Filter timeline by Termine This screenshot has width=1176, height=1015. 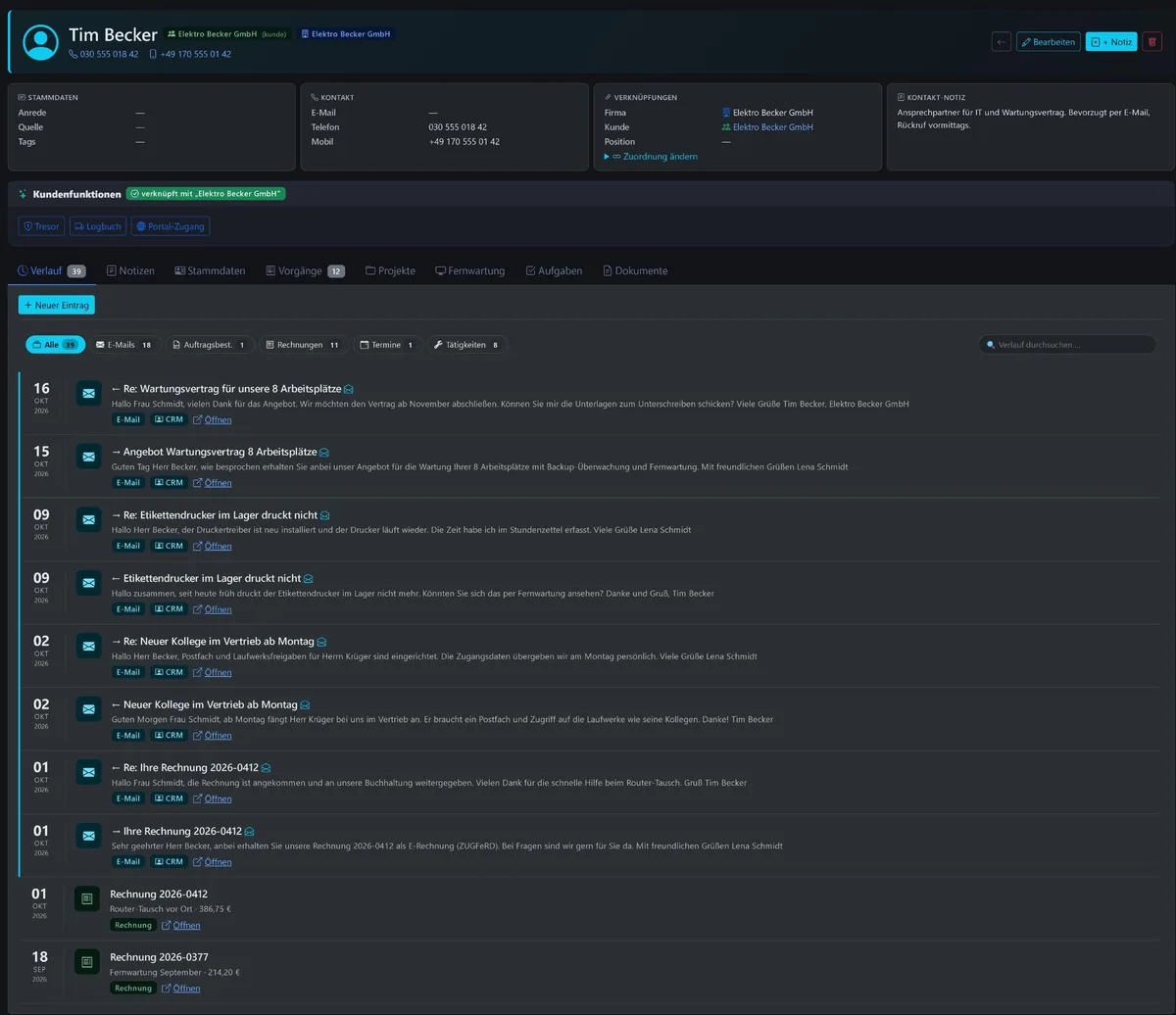tap(387, 345)
